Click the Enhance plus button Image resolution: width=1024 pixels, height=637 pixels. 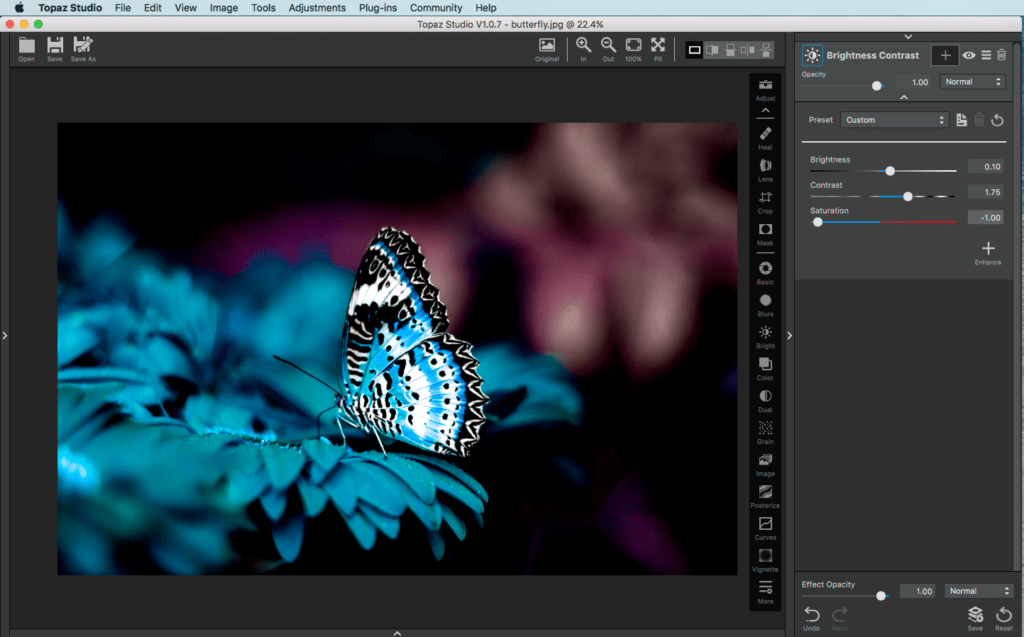pos(988,252)
